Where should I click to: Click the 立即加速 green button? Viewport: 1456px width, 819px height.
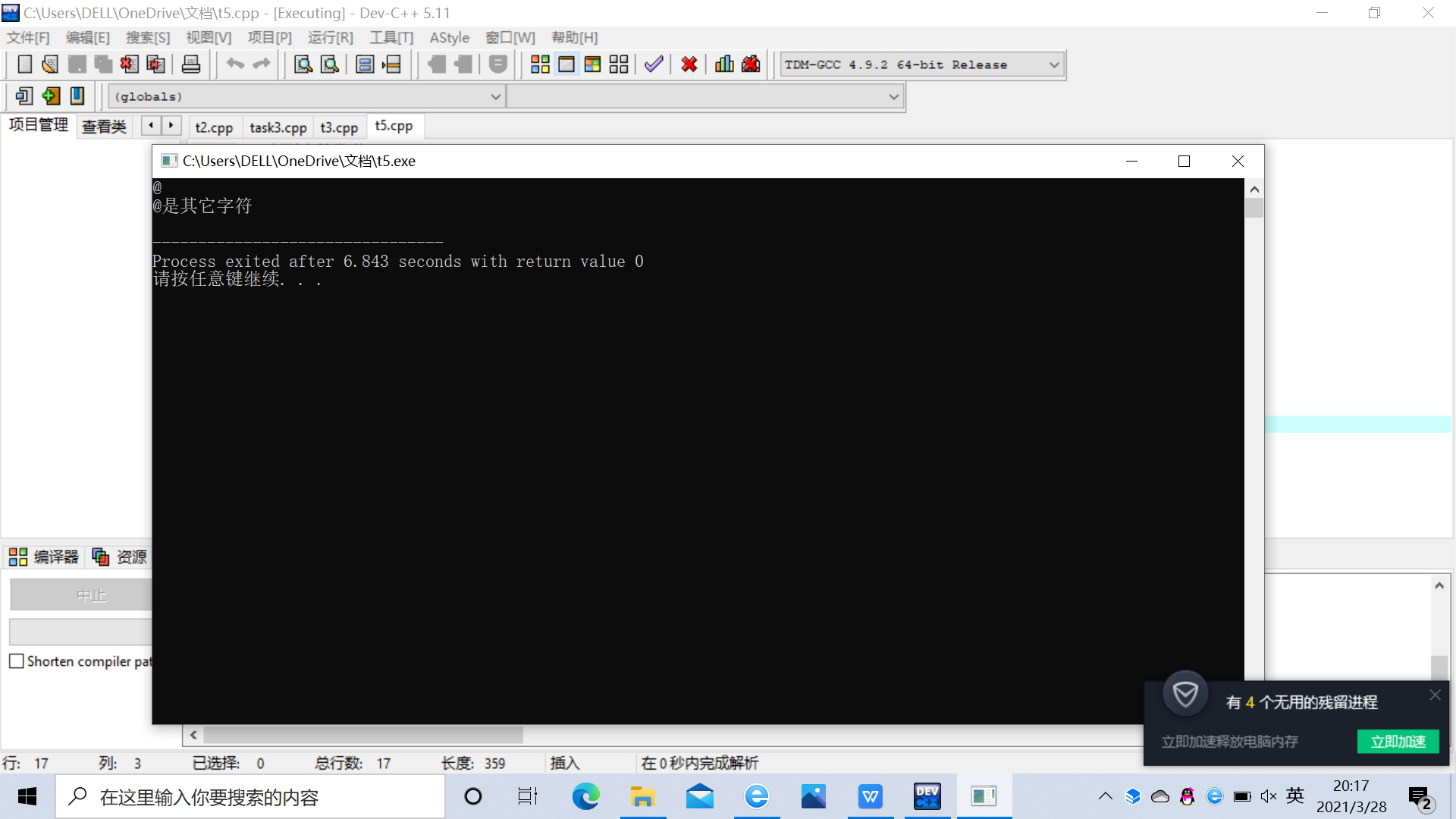[x=1397, y=741]
